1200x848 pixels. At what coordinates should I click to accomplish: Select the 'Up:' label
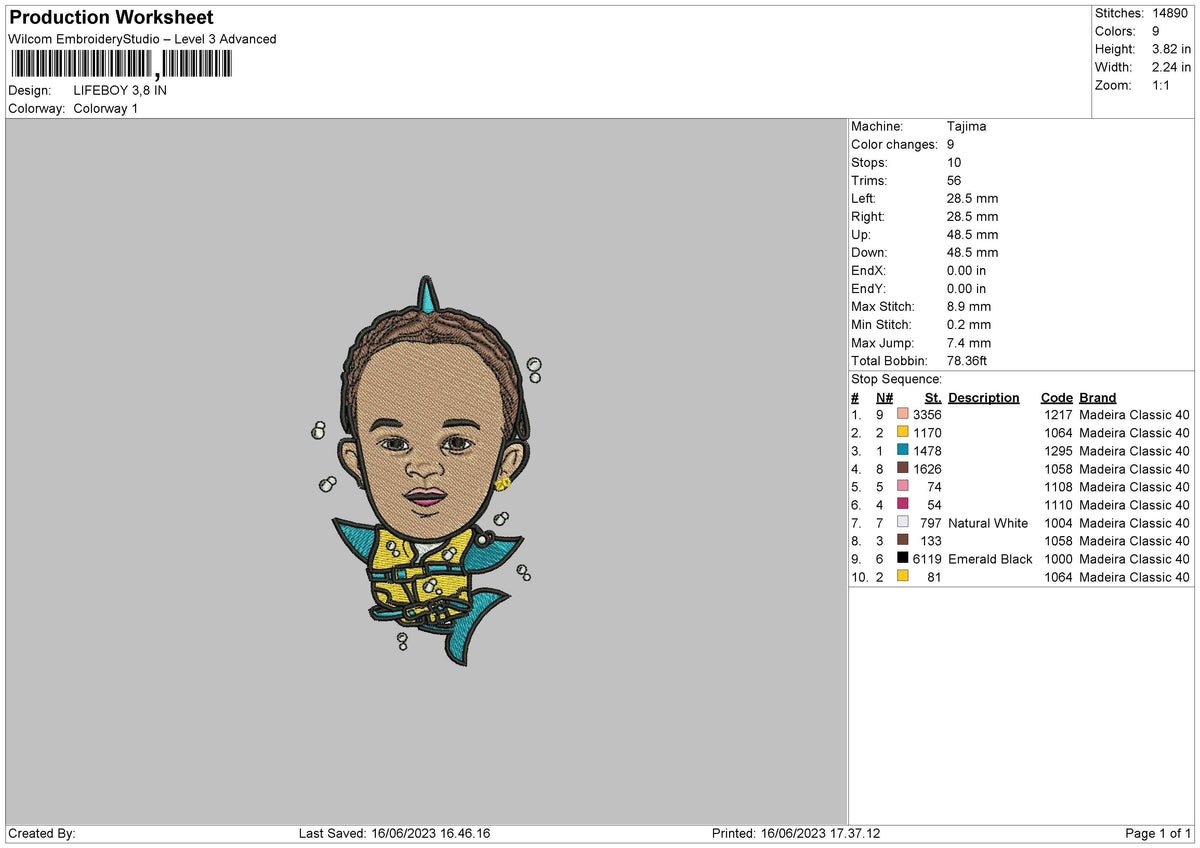click(x=862, y=235)
